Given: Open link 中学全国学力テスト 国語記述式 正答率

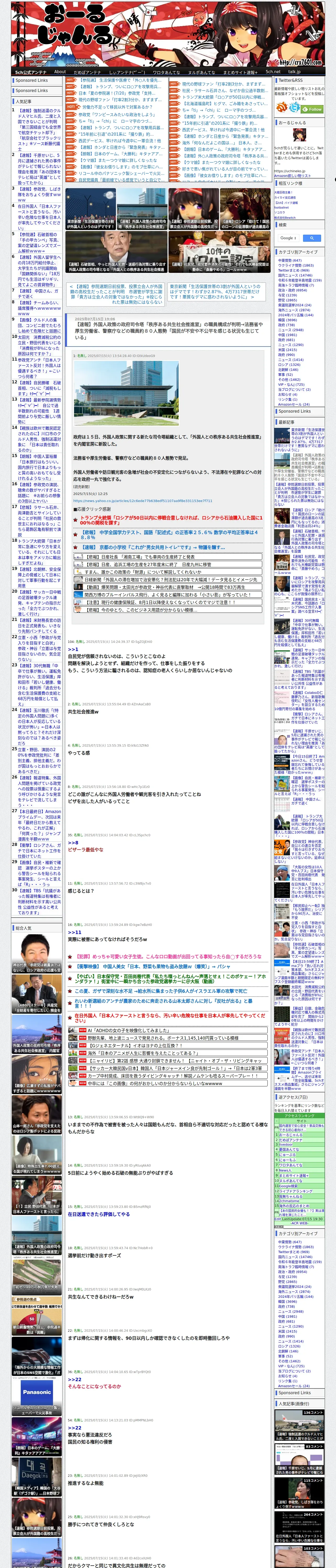Looking at the screenshot, I should click(170, 534).
